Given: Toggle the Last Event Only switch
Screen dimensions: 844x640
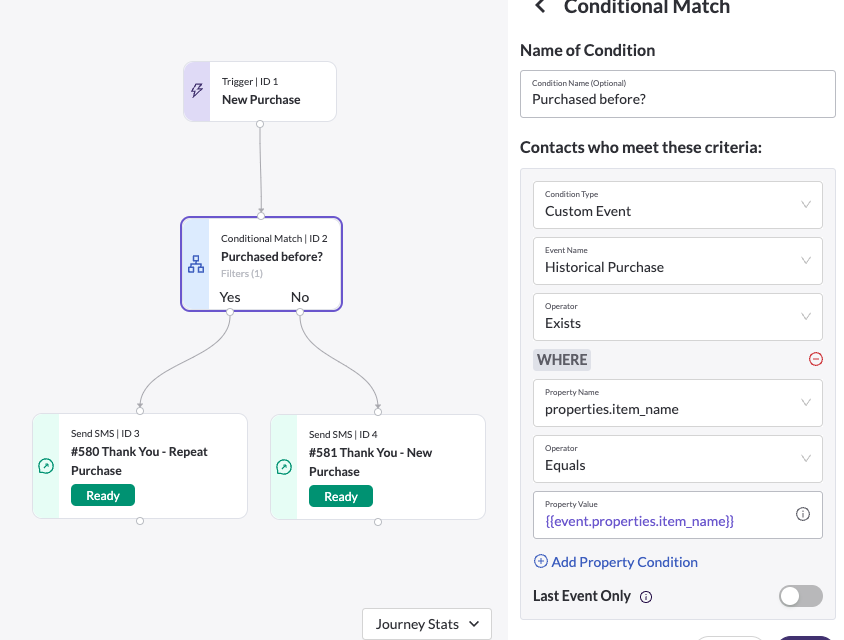Looking at the screenshot, I should 800,596.
